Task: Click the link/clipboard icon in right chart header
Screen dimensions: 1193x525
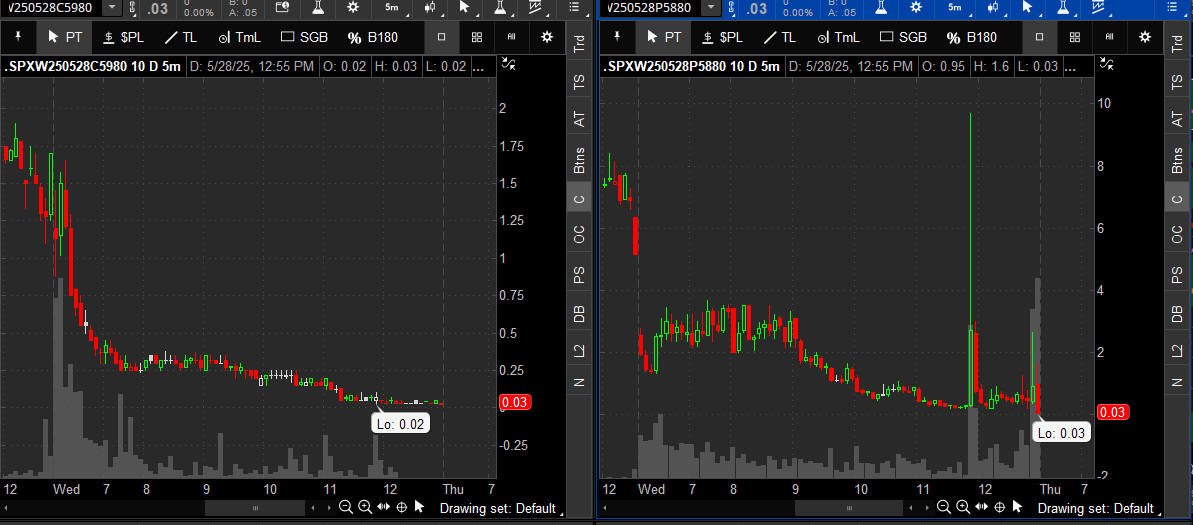Action: point(731,8)
